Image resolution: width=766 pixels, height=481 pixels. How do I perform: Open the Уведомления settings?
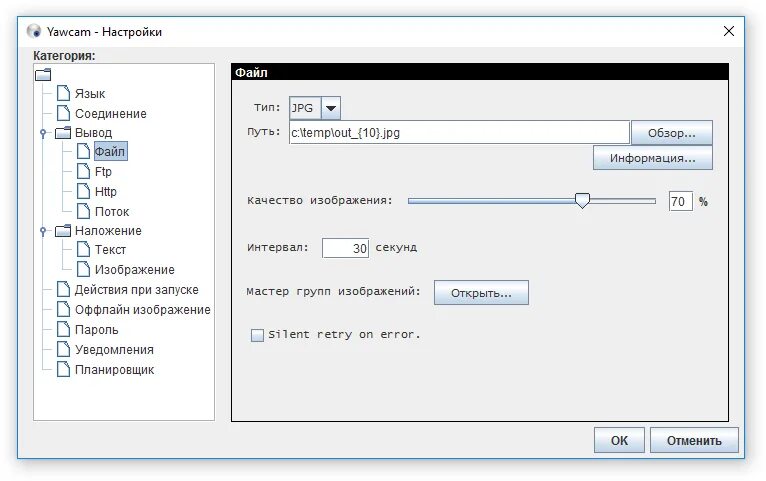[114, 350]
